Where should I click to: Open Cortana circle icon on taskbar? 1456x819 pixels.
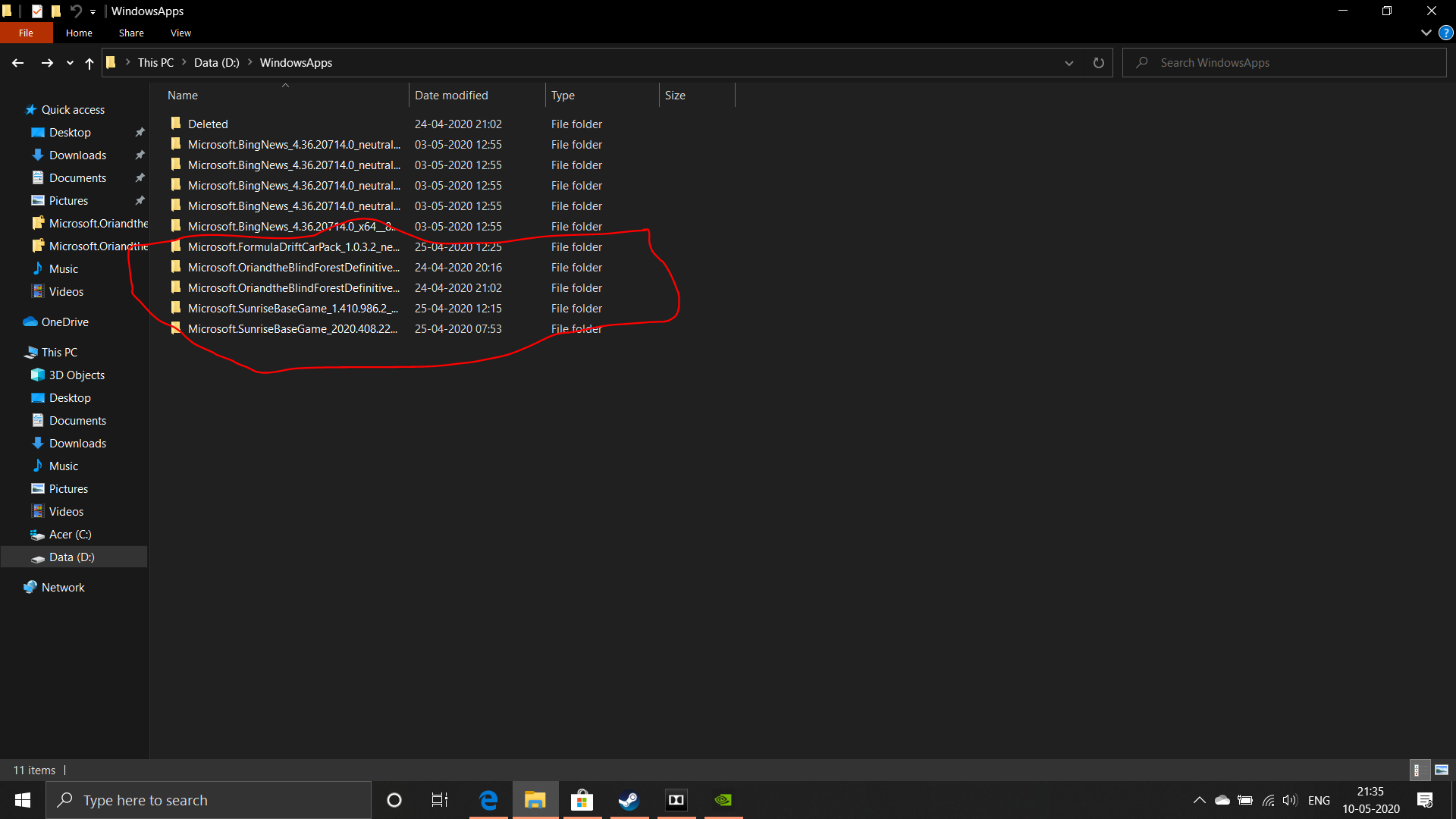tap(394, 800)
